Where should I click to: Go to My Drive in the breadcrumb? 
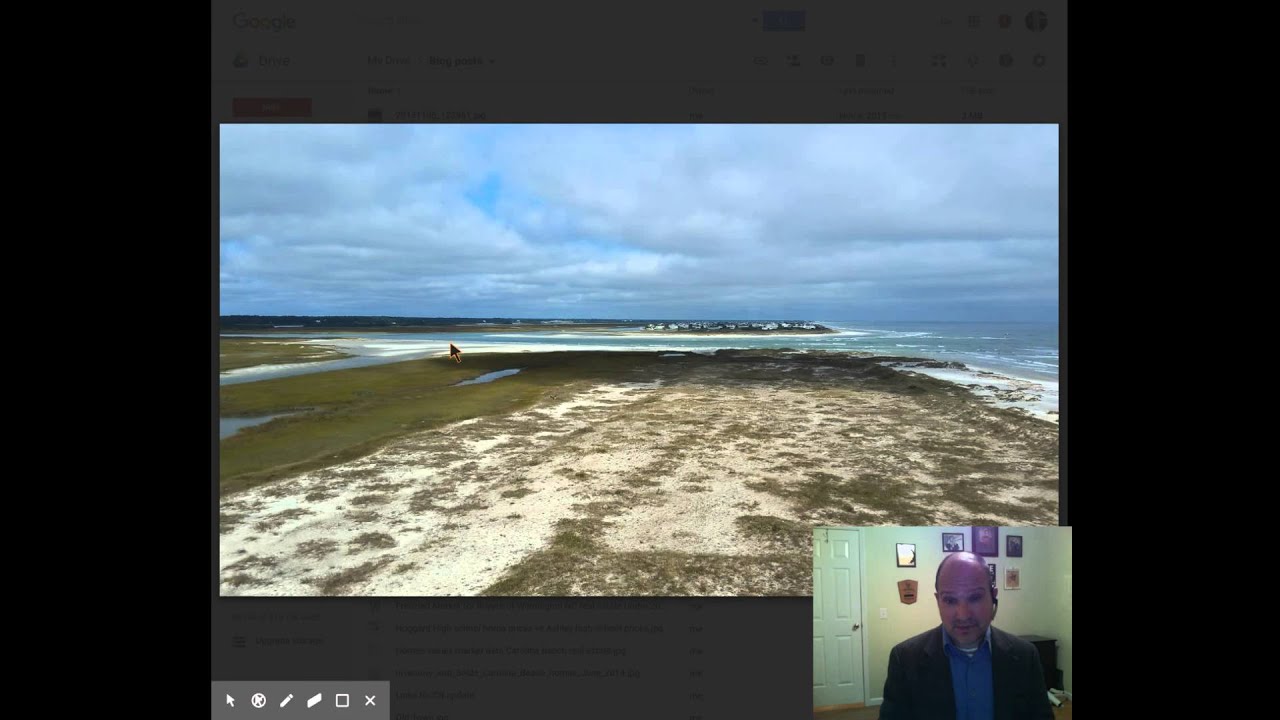click(x=389, y=61)
